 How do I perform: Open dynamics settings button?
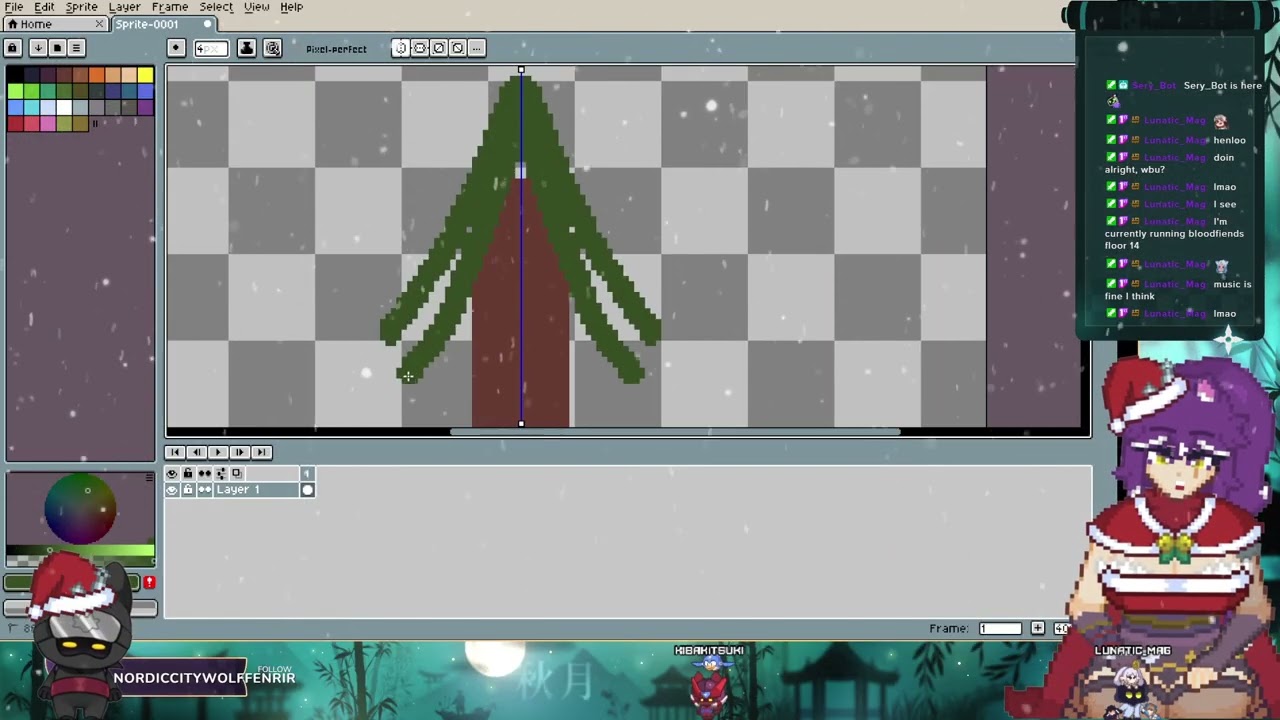click(272, 48)
